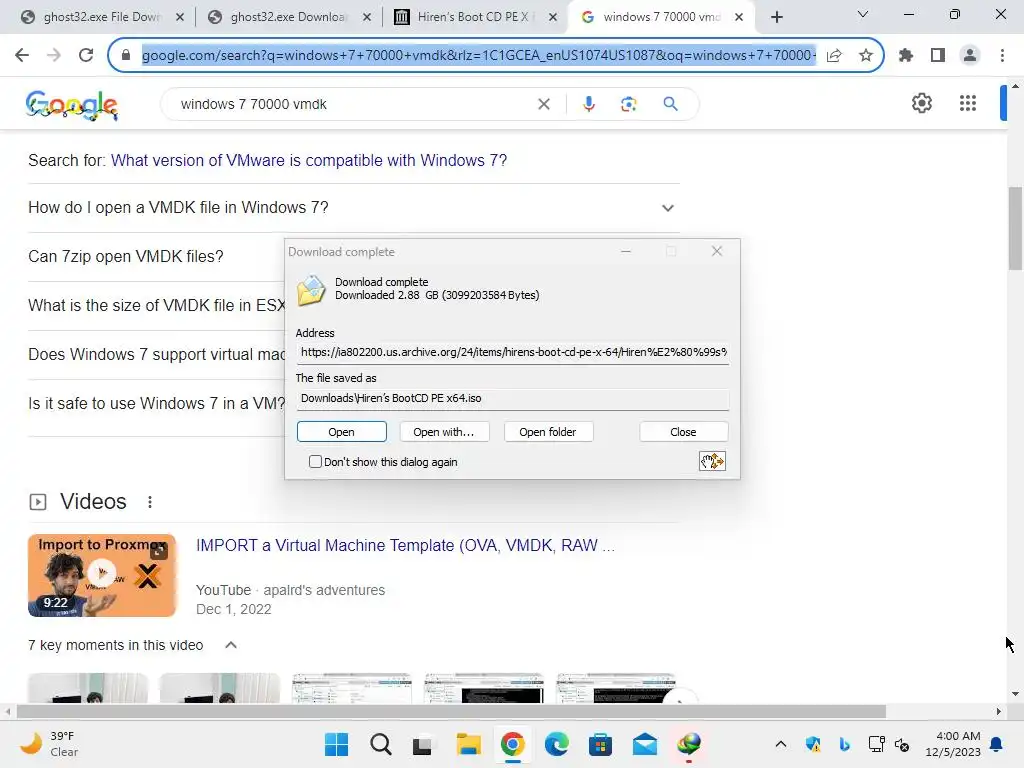This screenshot has width=1024, height=768.
Task: Toggle the Chrome side panel icon
Action: coord(938,56)
